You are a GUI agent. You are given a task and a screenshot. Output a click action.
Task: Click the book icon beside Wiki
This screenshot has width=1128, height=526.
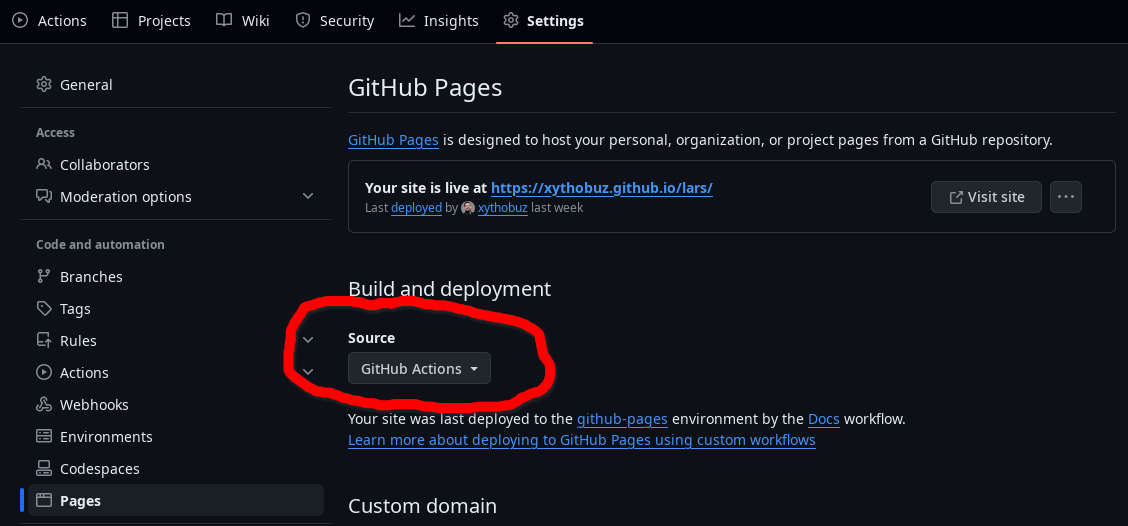[x=224, y=20]
